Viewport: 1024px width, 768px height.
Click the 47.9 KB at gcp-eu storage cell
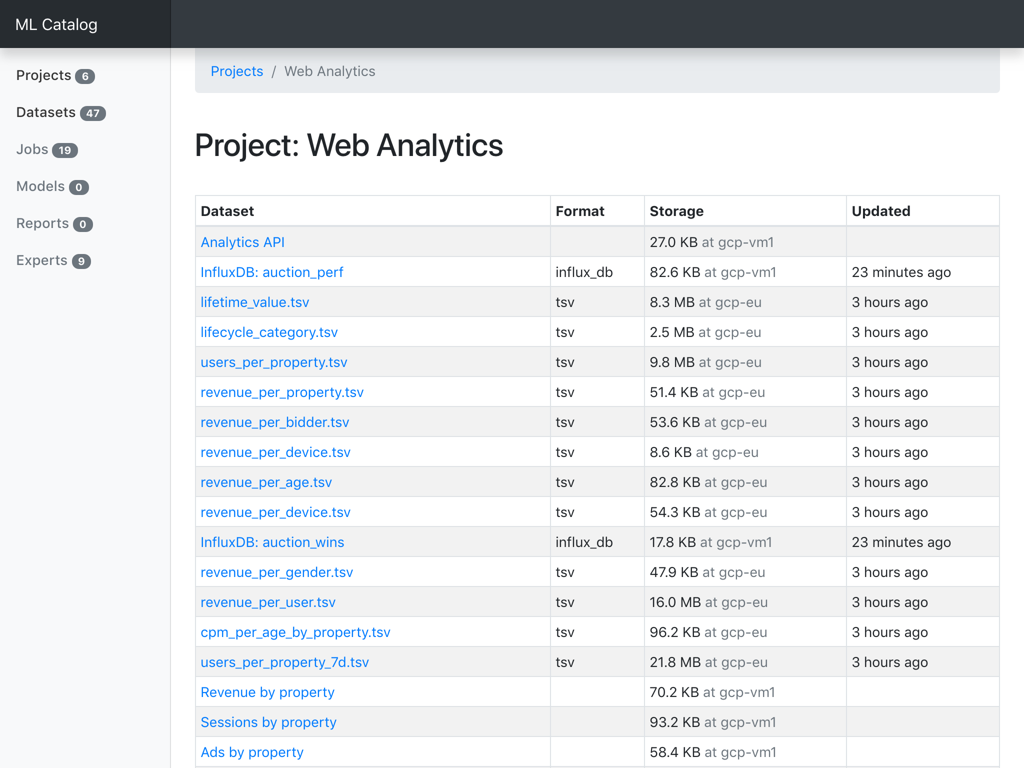point(745,573)
